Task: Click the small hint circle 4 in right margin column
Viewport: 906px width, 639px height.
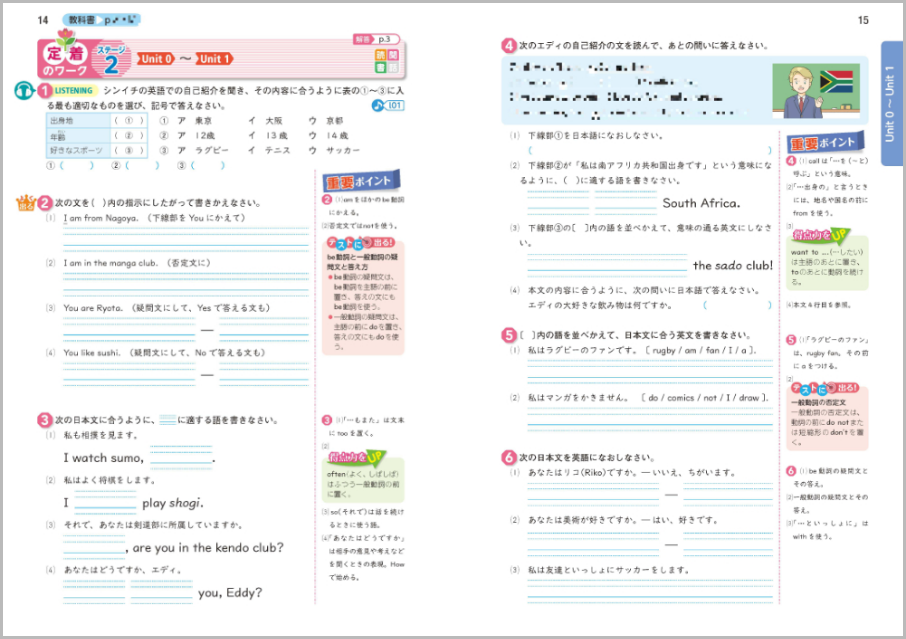Action: tap(791, 161)
